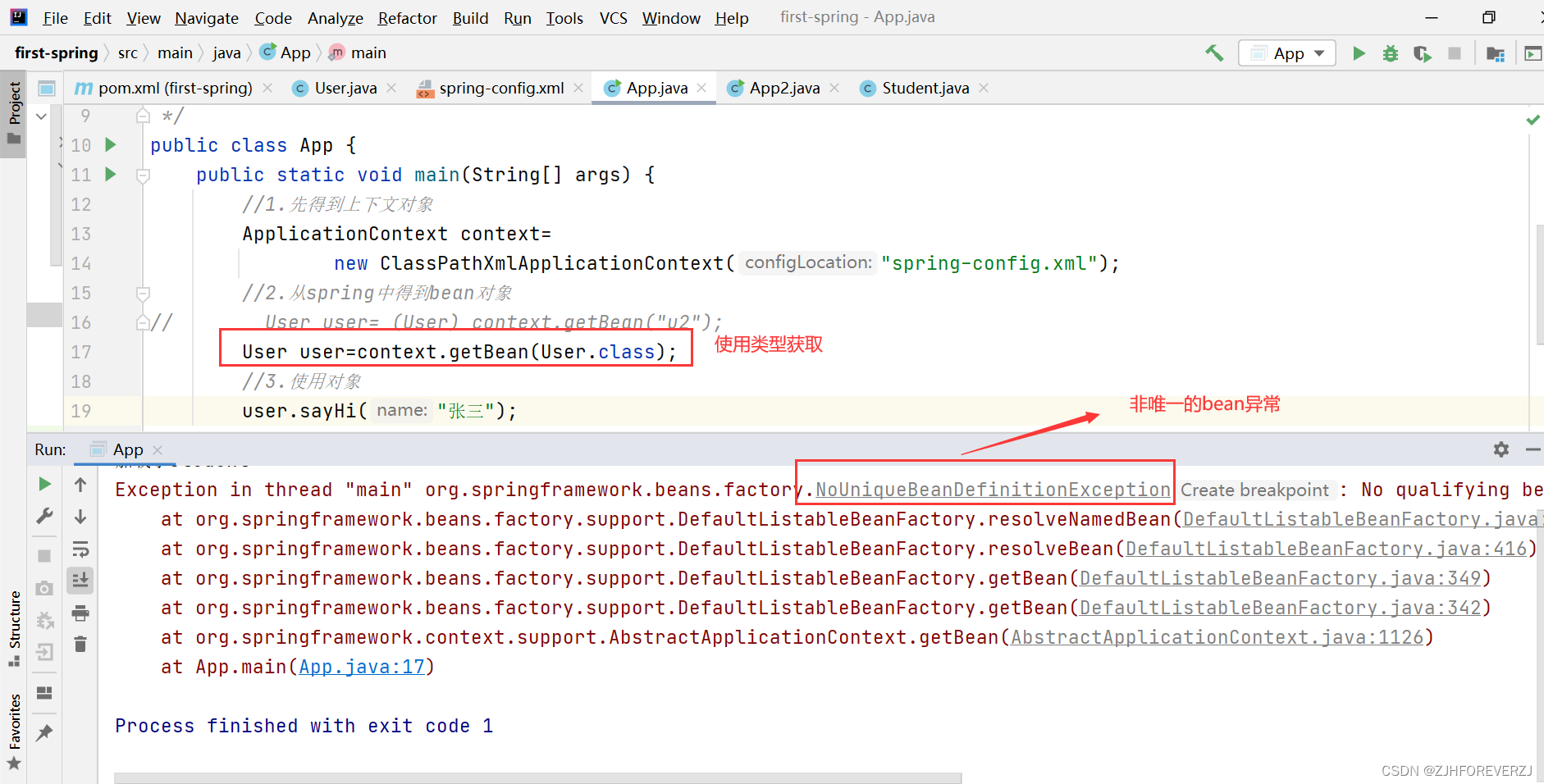Click run gutter icon on line 11
Screen dimensions: 1544x784
click(x=111, y=175)
